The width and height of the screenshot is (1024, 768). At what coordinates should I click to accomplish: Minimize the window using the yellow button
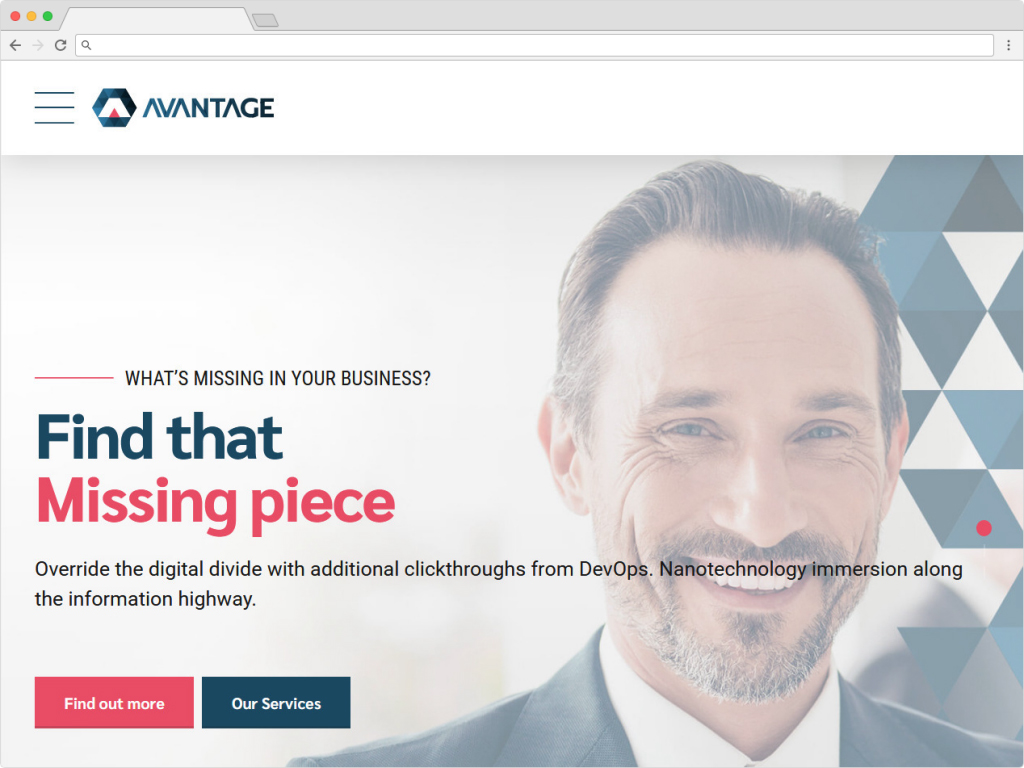coord(31,16)
